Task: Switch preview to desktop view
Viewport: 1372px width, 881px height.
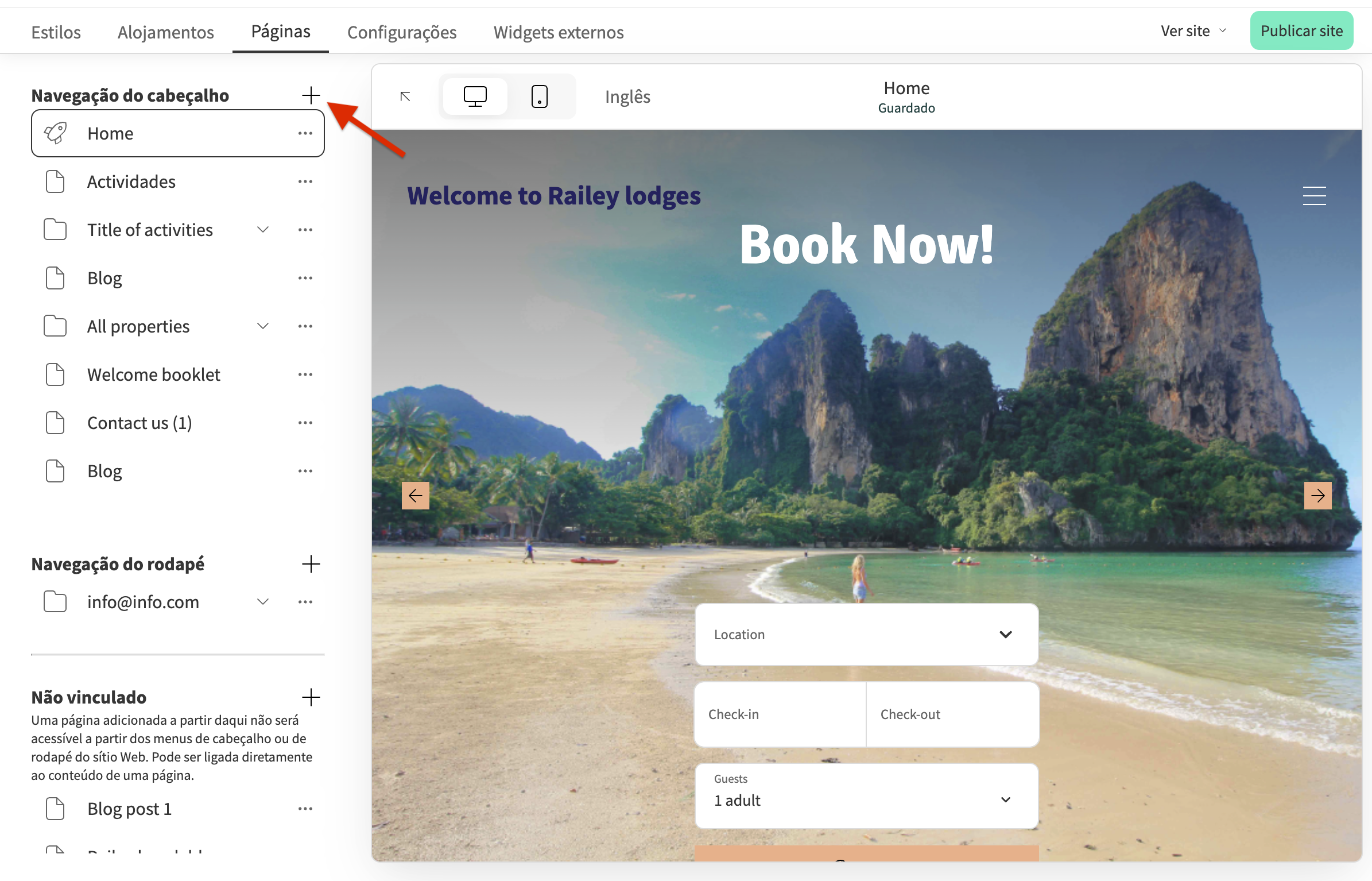Action: click(475, 96)
